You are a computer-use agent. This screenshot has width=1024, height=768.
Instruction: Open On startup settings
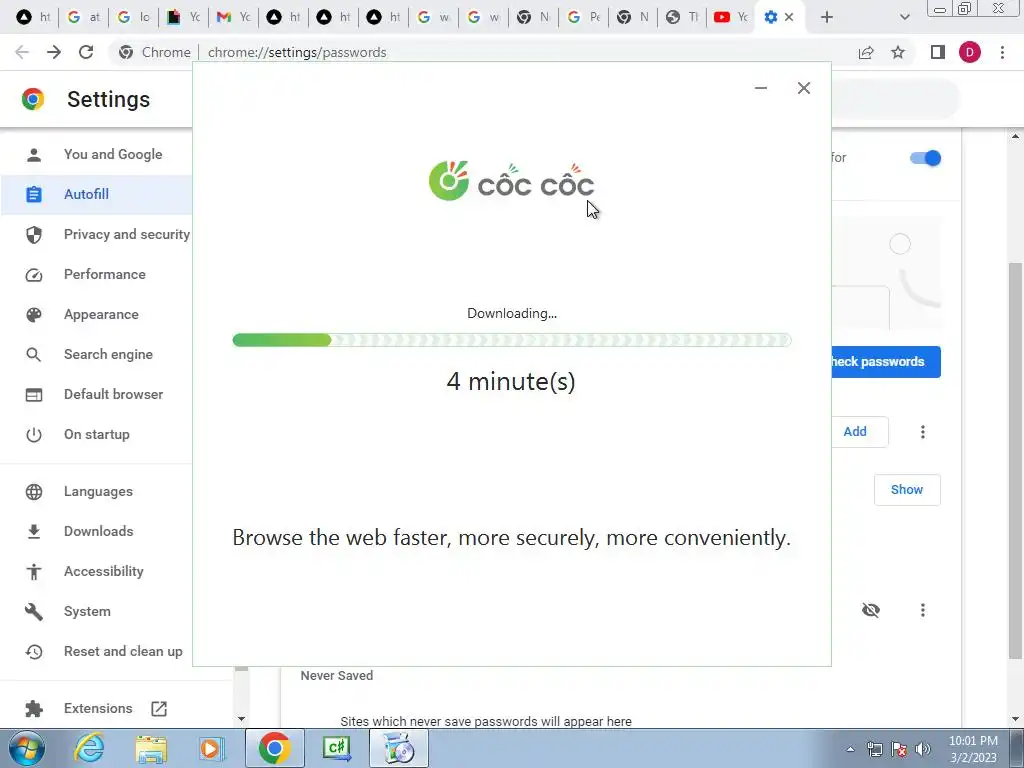click(97, 434)
